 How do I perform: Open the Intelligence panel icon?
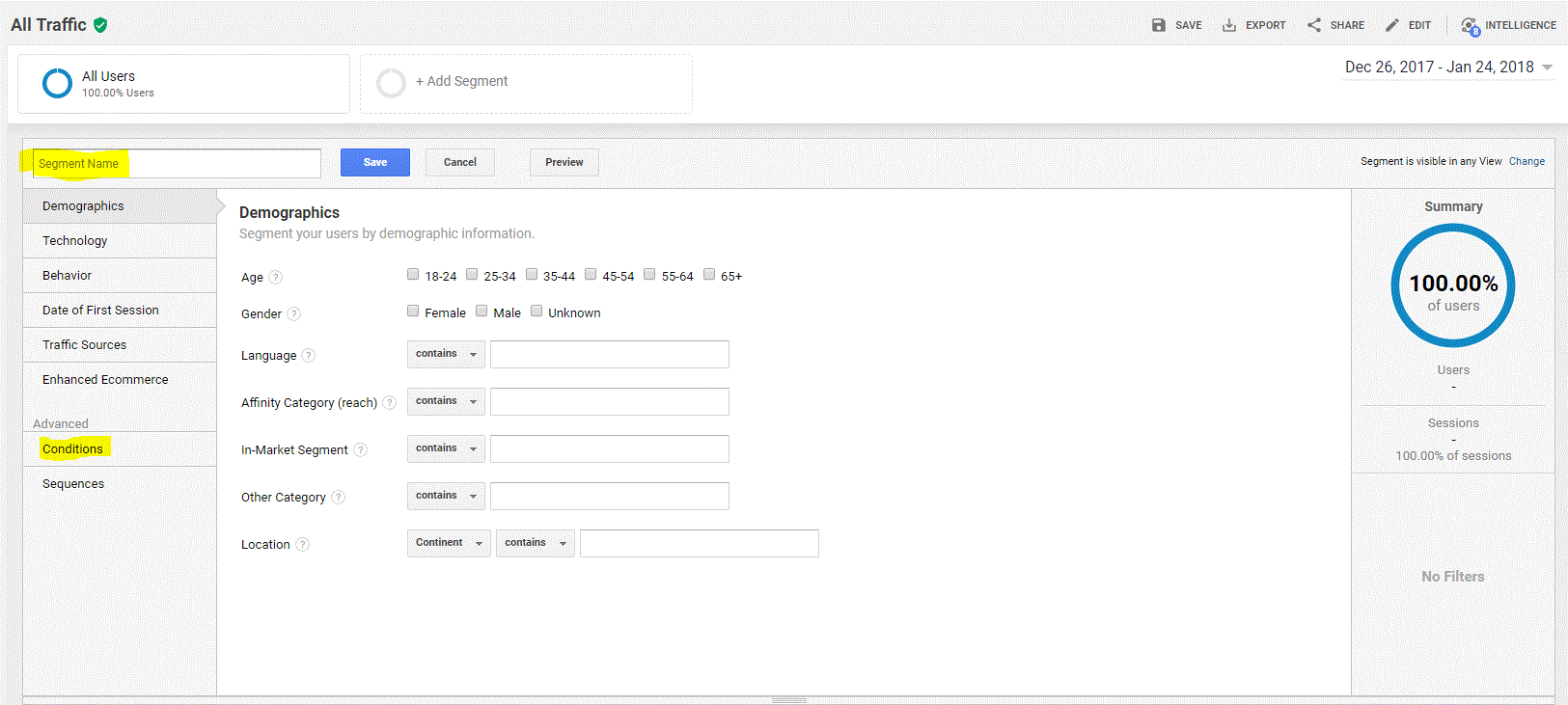click(x=1469, y=26)
